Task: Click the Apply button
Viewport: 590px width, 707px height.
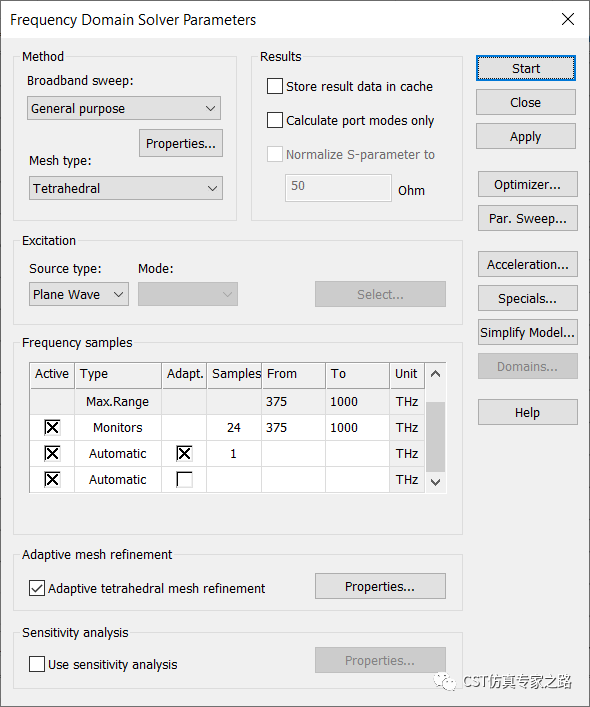Action: (x=526, y=136)
